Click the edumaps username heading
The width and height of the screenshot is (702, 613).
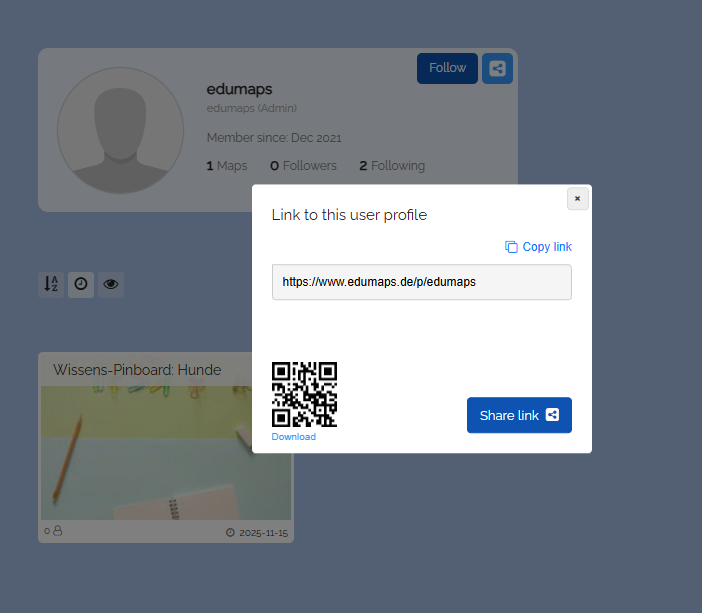pos(239,89)
